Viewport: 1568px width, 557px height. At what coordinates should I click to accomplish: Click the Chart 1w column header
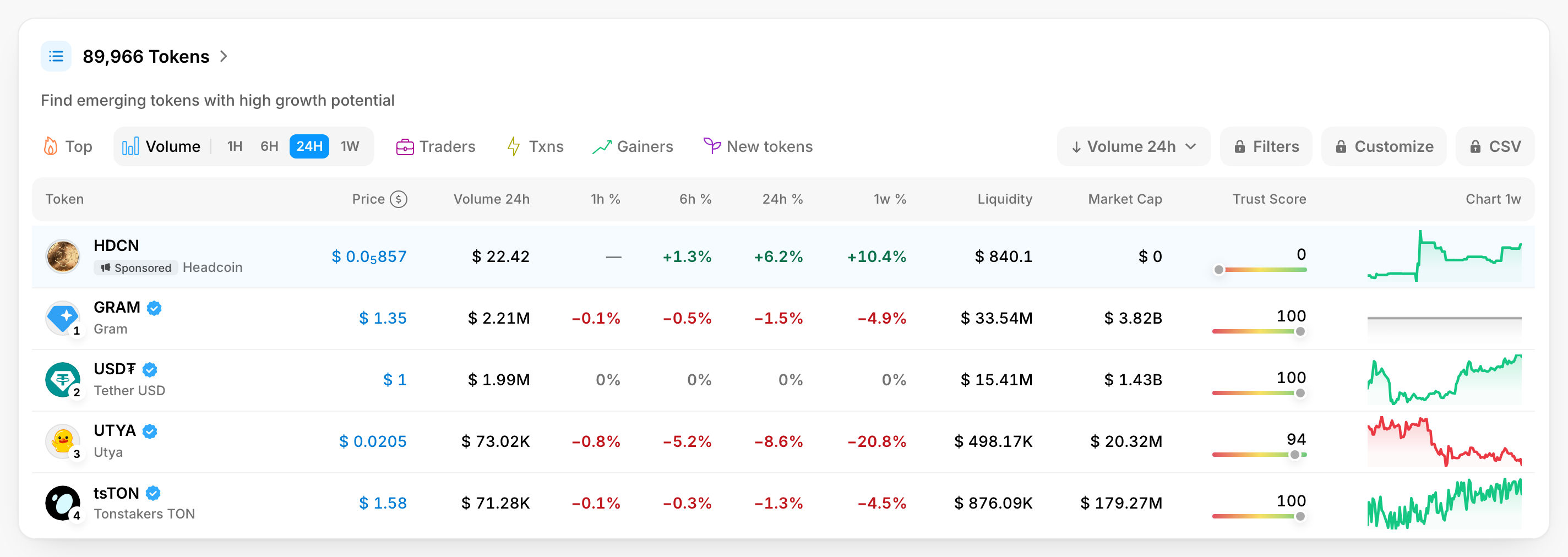coord(1493,199)
